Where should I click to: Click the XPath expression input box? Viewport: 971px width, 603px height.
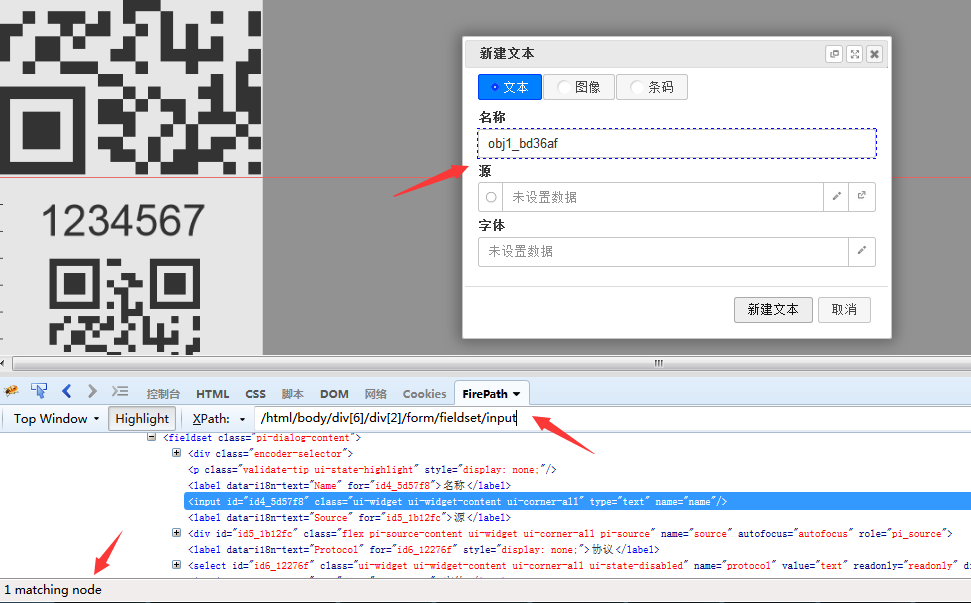[x=612, y=418]
